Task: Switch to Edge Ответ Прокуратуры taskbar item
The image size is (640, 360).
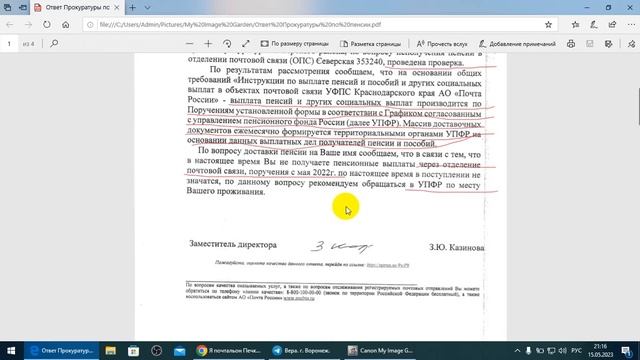Action: [62, 351]
